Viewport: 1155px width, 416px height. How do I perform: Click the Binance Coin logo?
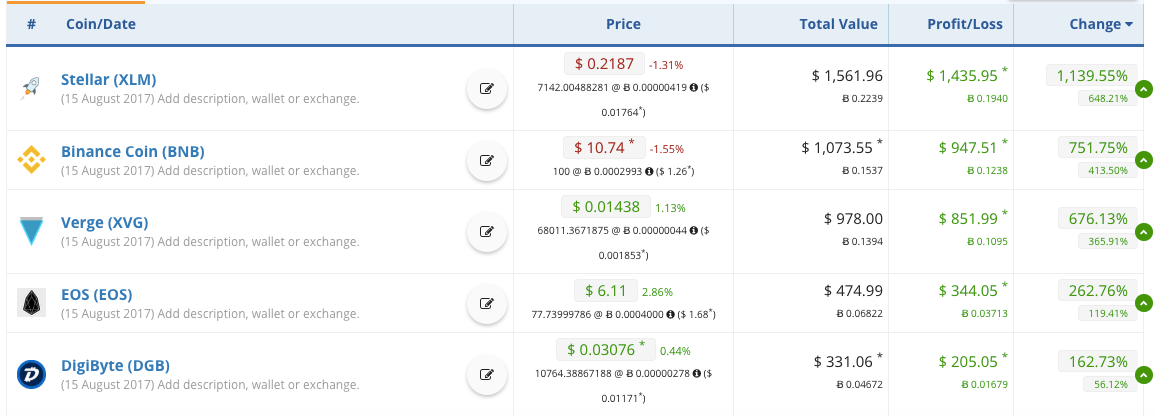pyautogui.click(x=32, y=160)
